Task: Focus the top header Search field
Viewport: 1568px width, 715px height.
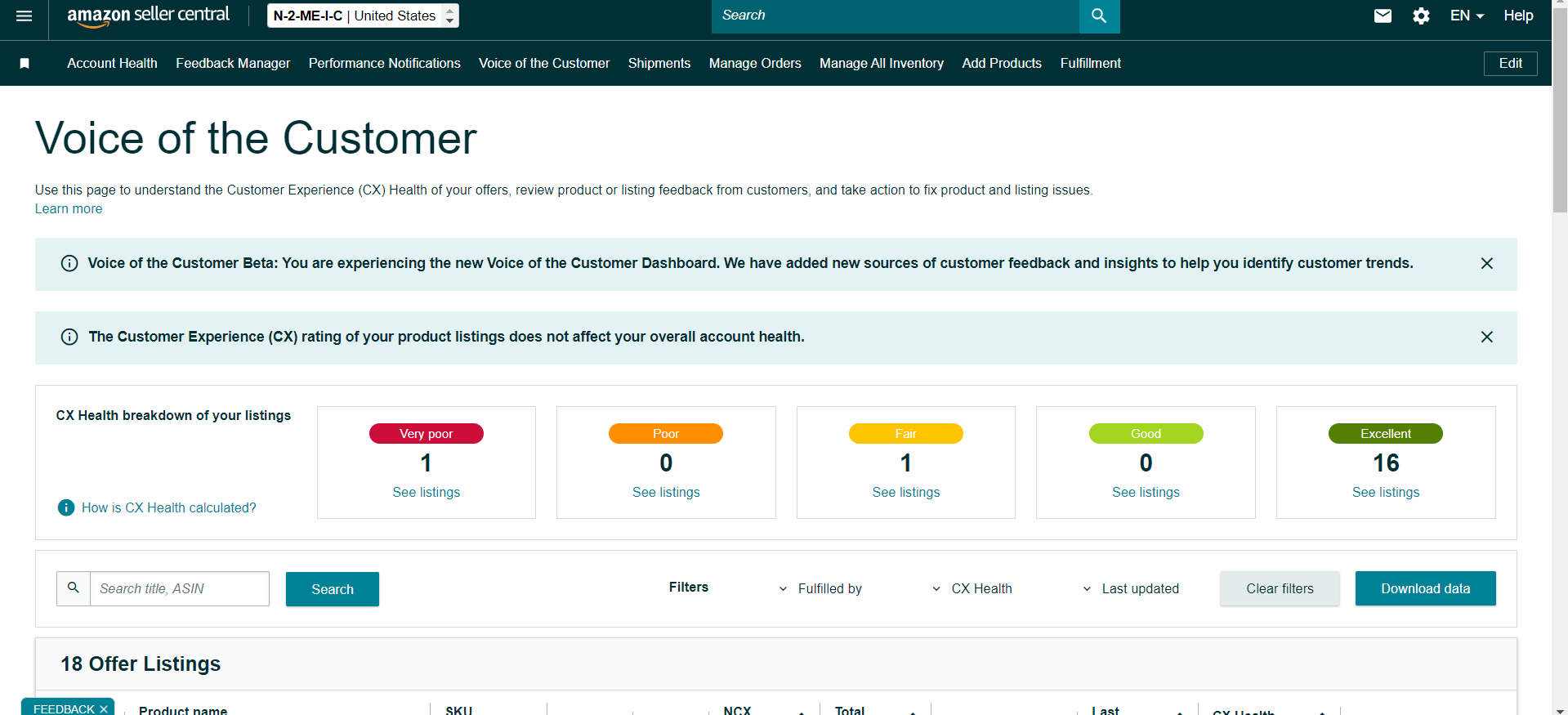Action: 895,16
